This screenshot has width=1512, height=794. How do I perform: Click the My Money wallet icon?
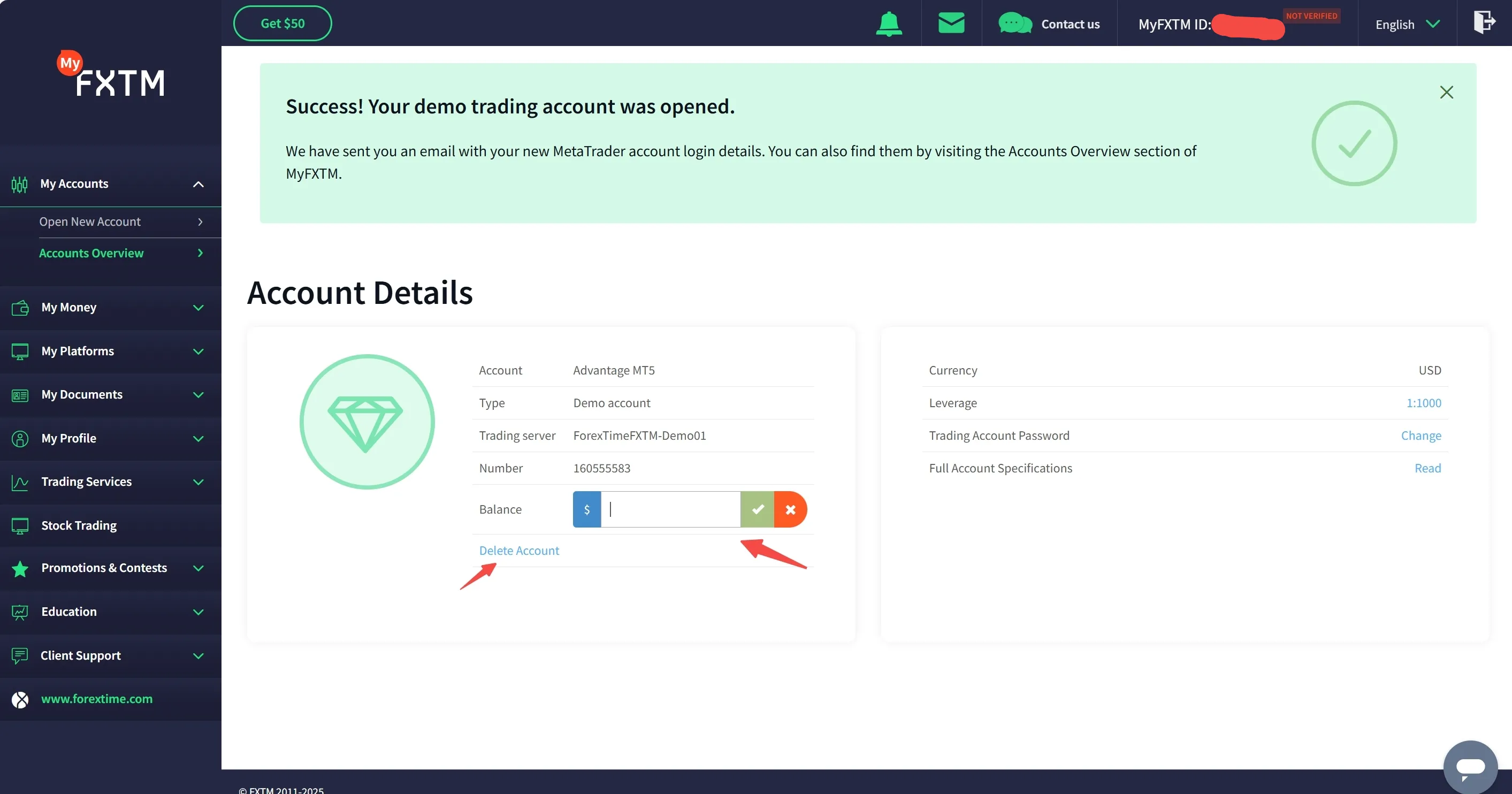click(x=20, y=308)
